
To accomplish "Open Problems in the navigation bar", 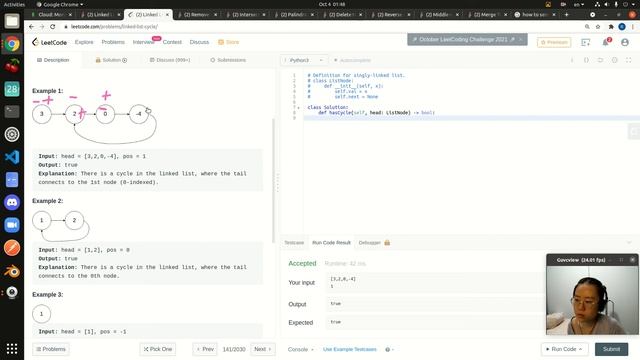I will tap(113, 42).
